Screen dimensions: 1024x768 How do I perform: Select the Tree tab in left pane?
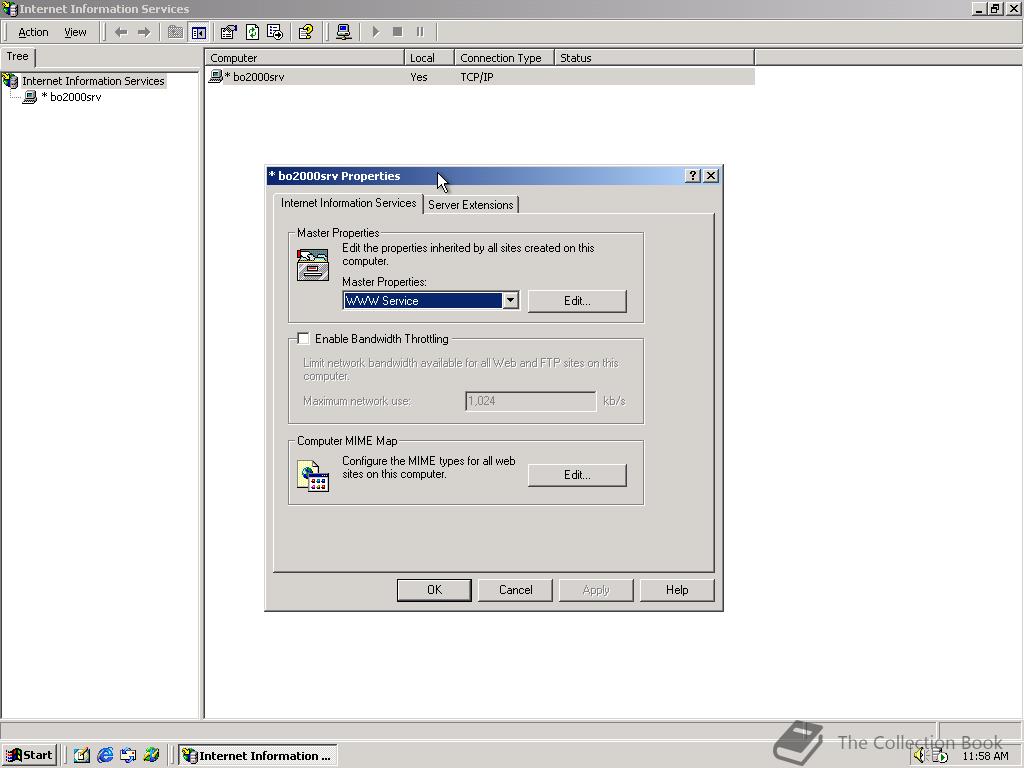[18, 57]
